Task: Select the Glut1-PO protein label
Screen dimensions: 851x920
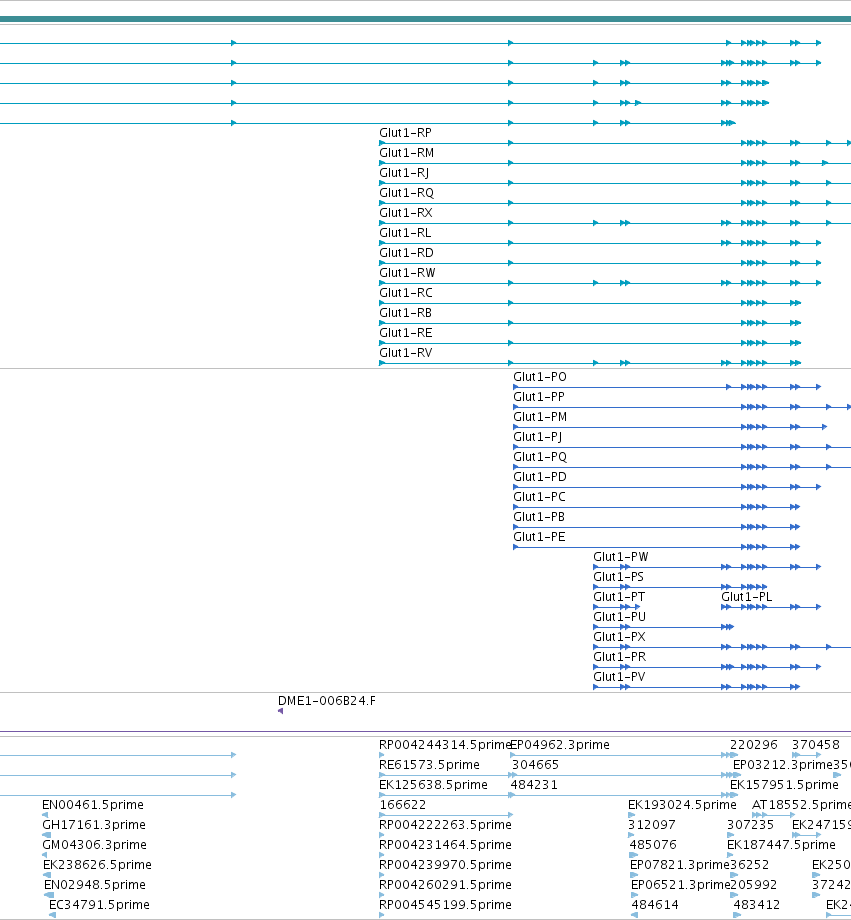Action: tap(540, 377)
